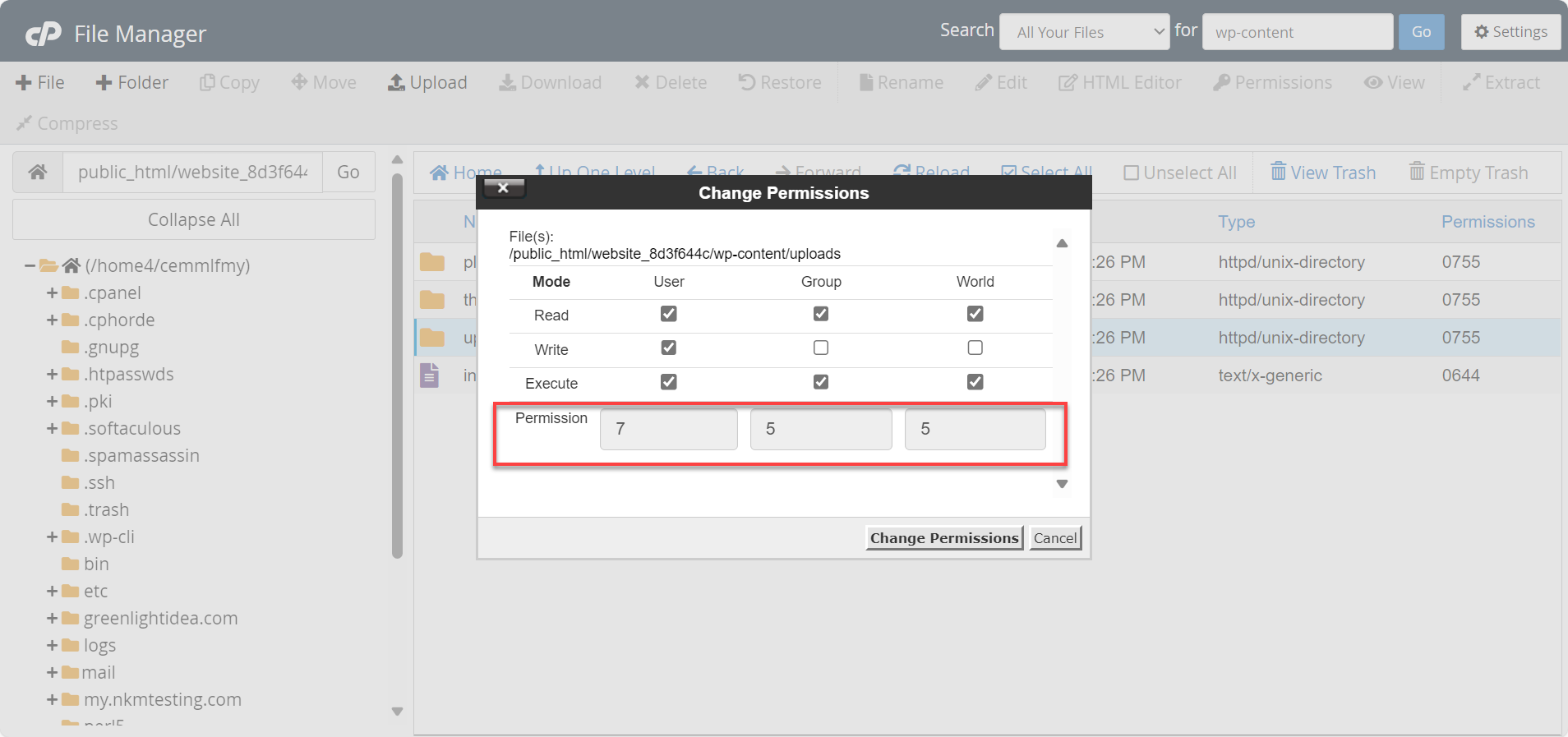
Task: Click Empty Trash icon
Action: [1417, 172]
